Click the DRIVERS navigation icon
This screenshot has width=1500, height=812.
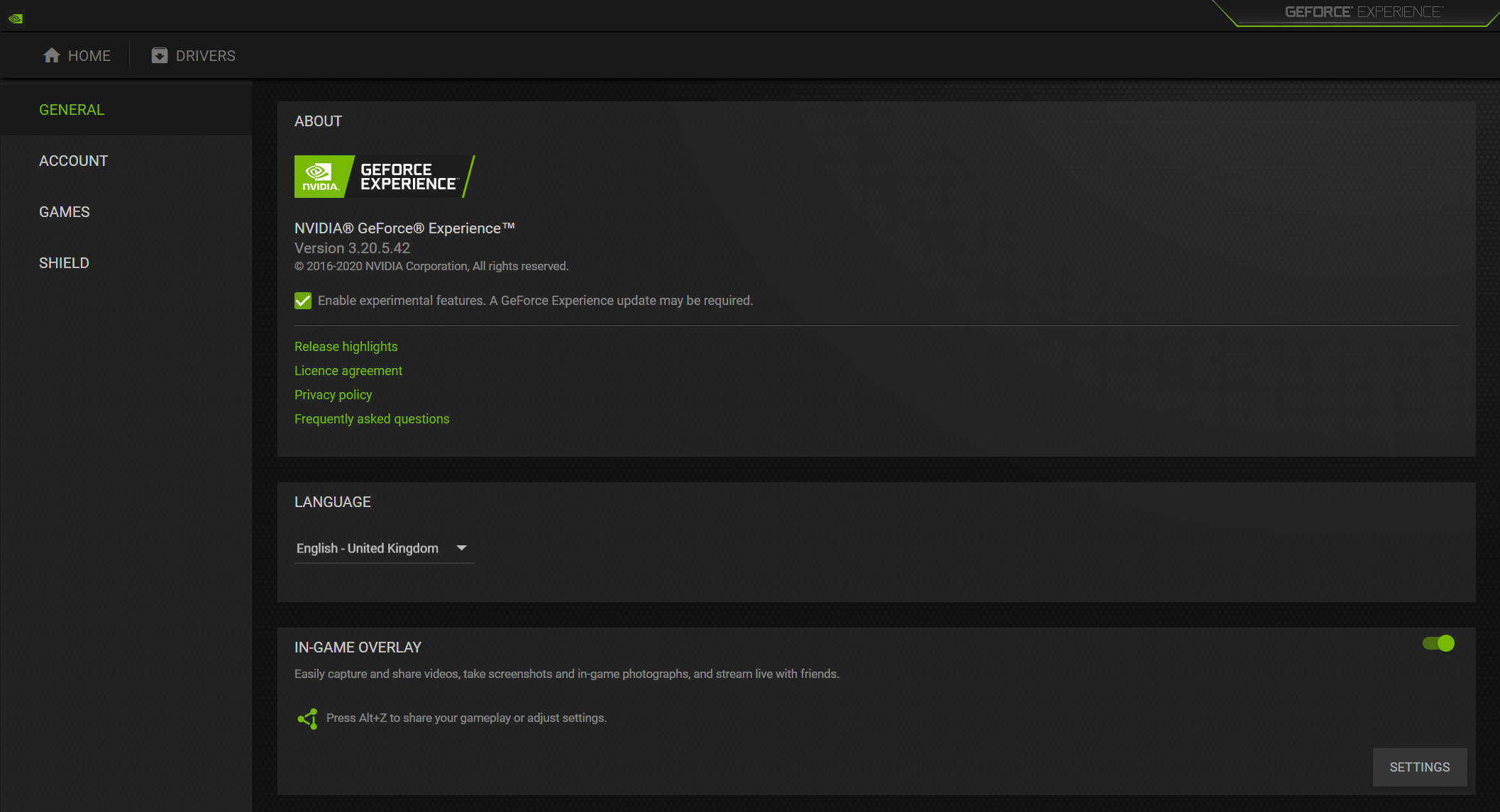[x=158, y=55]
